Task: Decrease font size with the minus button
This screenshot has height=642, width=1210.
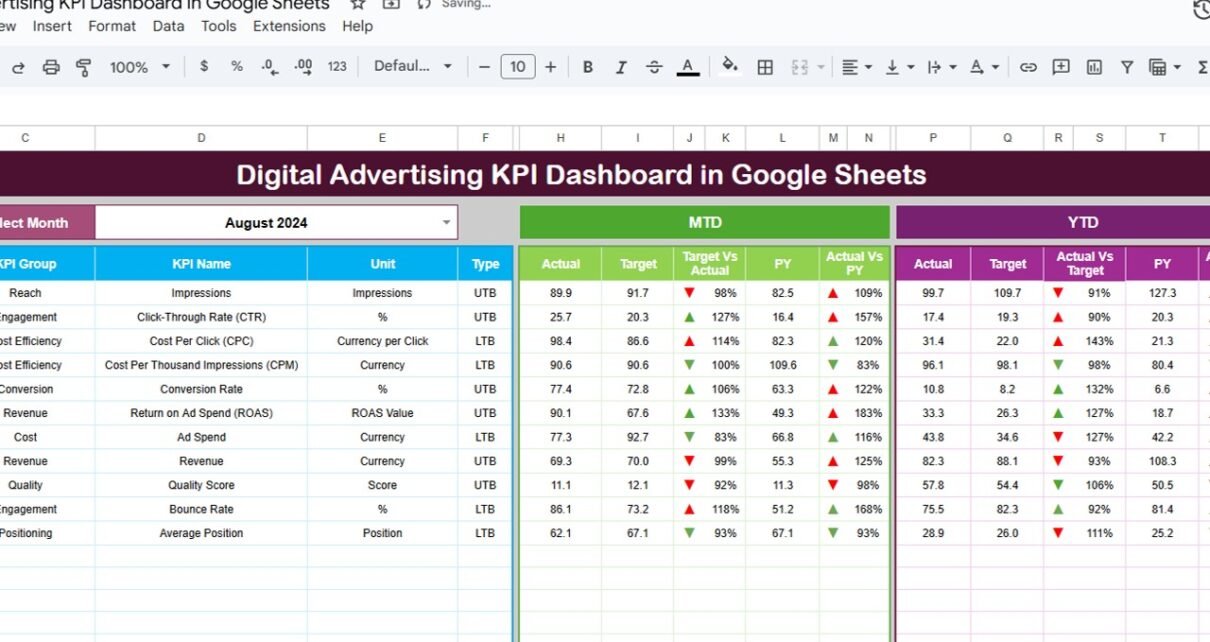Action: [485, 67]
